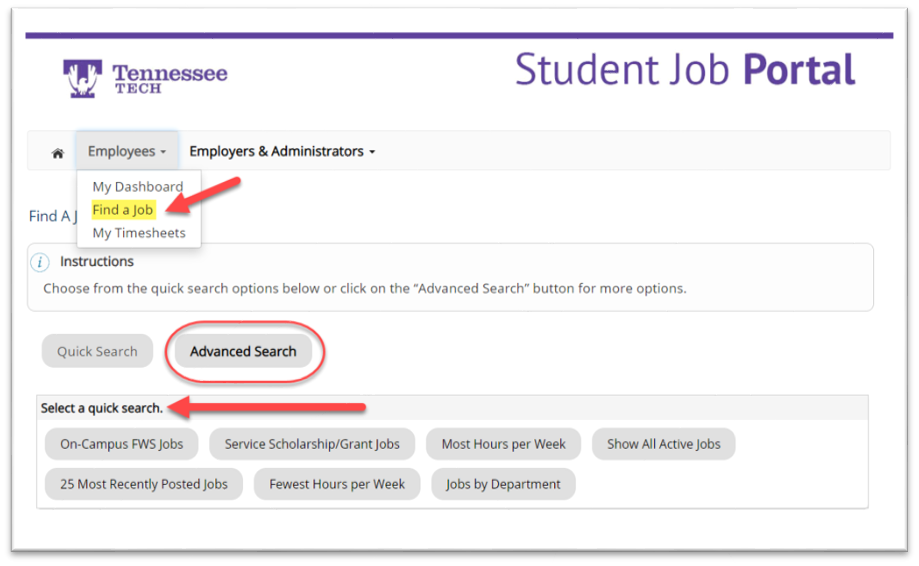
Task: Show Service Scholarship/Grant Jobs
Action: tap(312, 444)
